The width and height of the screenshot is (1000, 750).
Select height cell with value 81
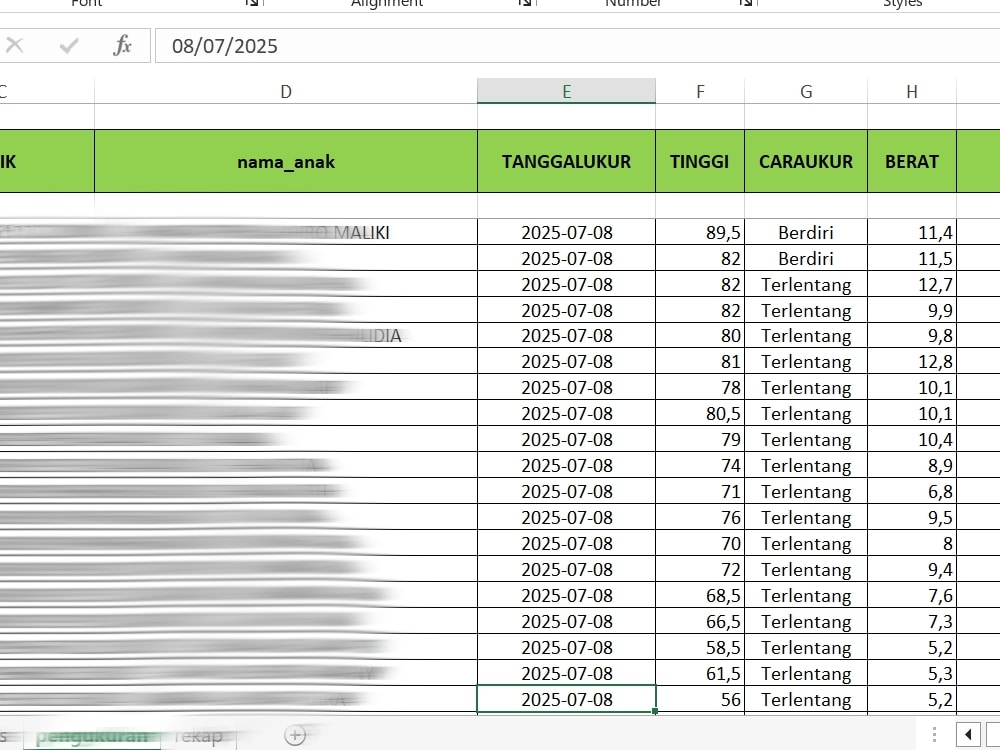[700, 362]
